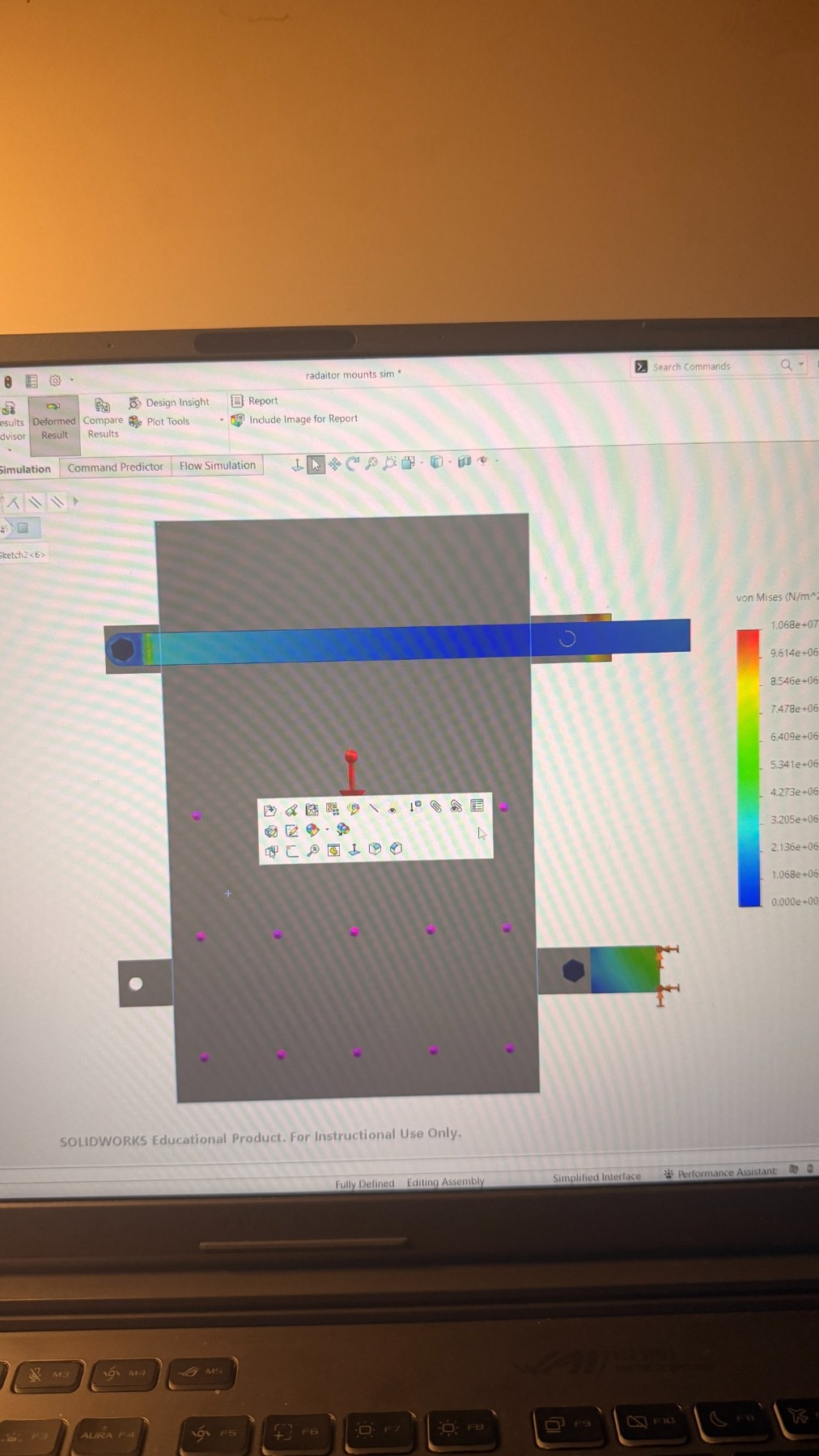Screen dimensions: 819x1456
Task: Switch to the Flow Simulation tab
Action: tap(217, 465)
